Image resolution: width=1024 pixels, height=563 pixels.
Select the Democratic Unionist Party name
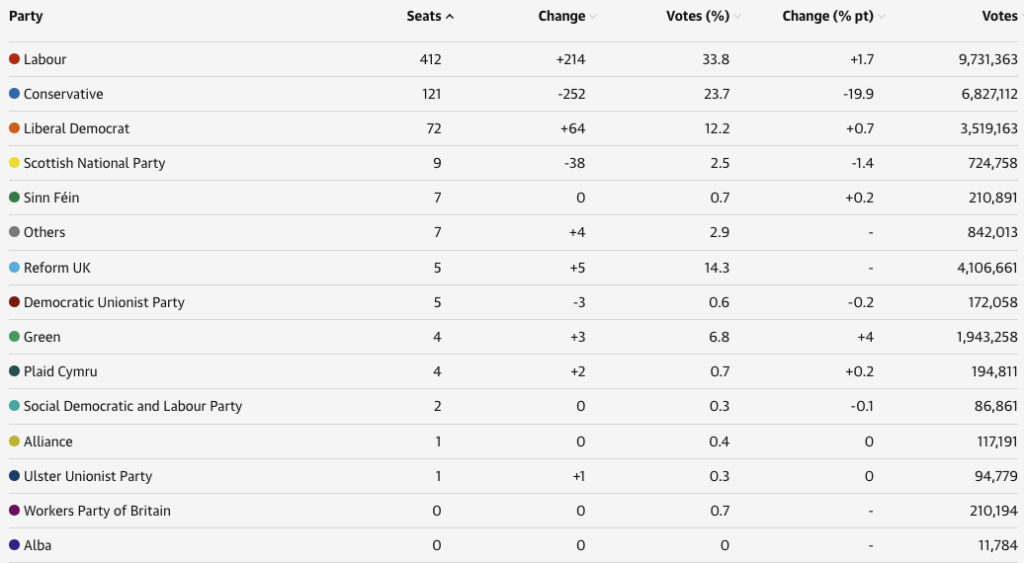tap(104, 302)
